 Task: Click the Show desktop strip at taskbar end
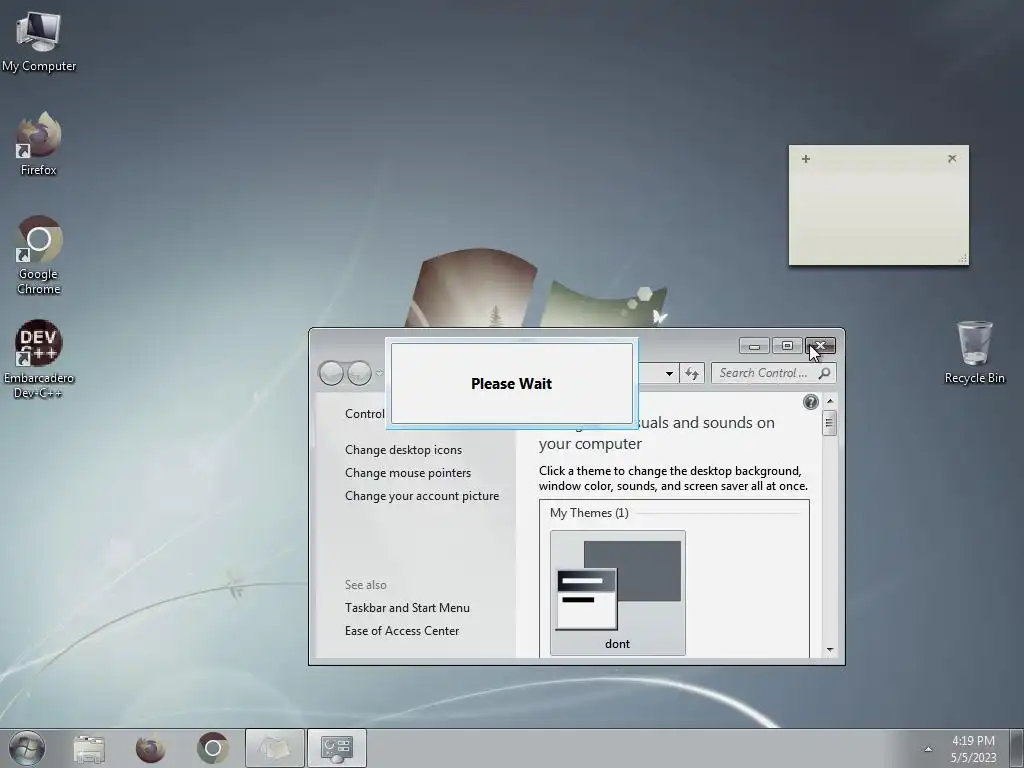tap(1016, 748)
